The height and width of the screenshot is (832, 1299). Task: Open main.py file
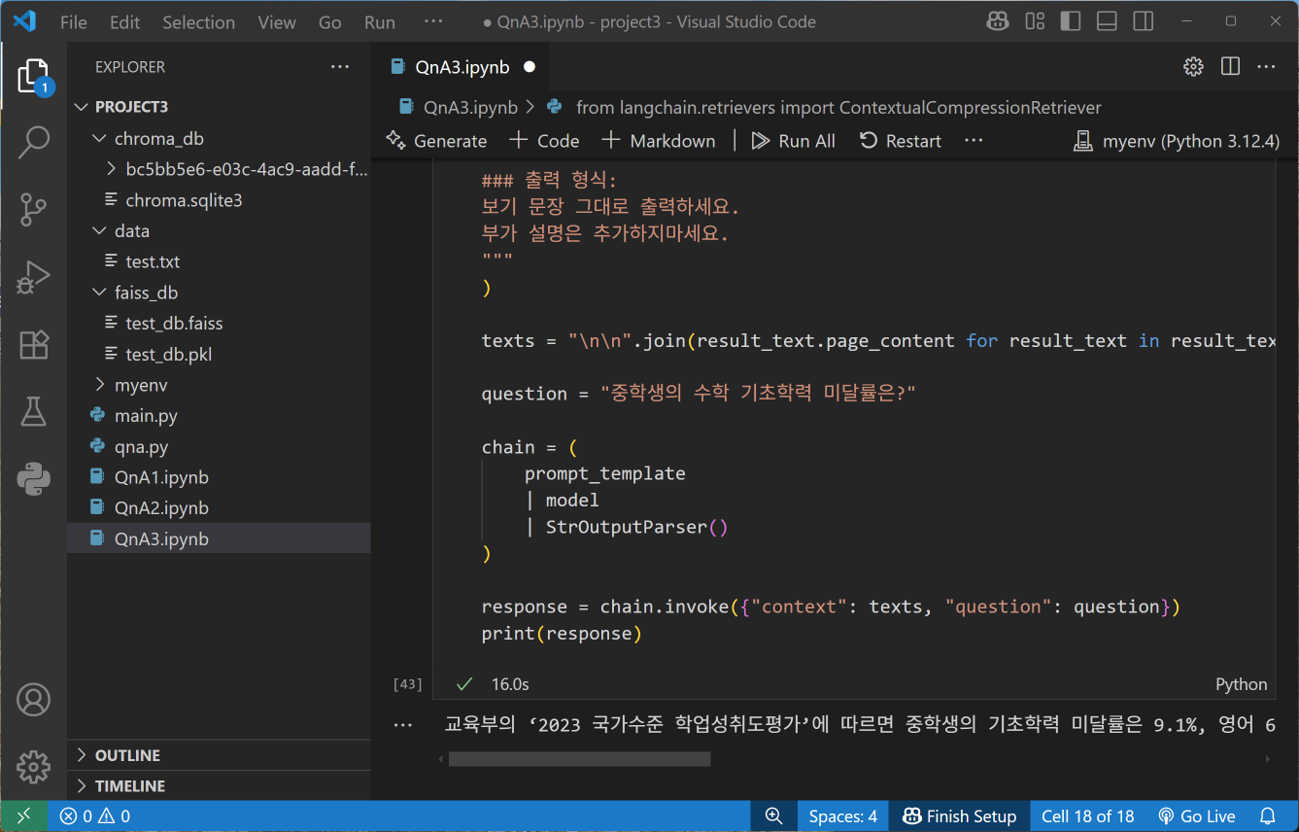[x=219, y=416]
